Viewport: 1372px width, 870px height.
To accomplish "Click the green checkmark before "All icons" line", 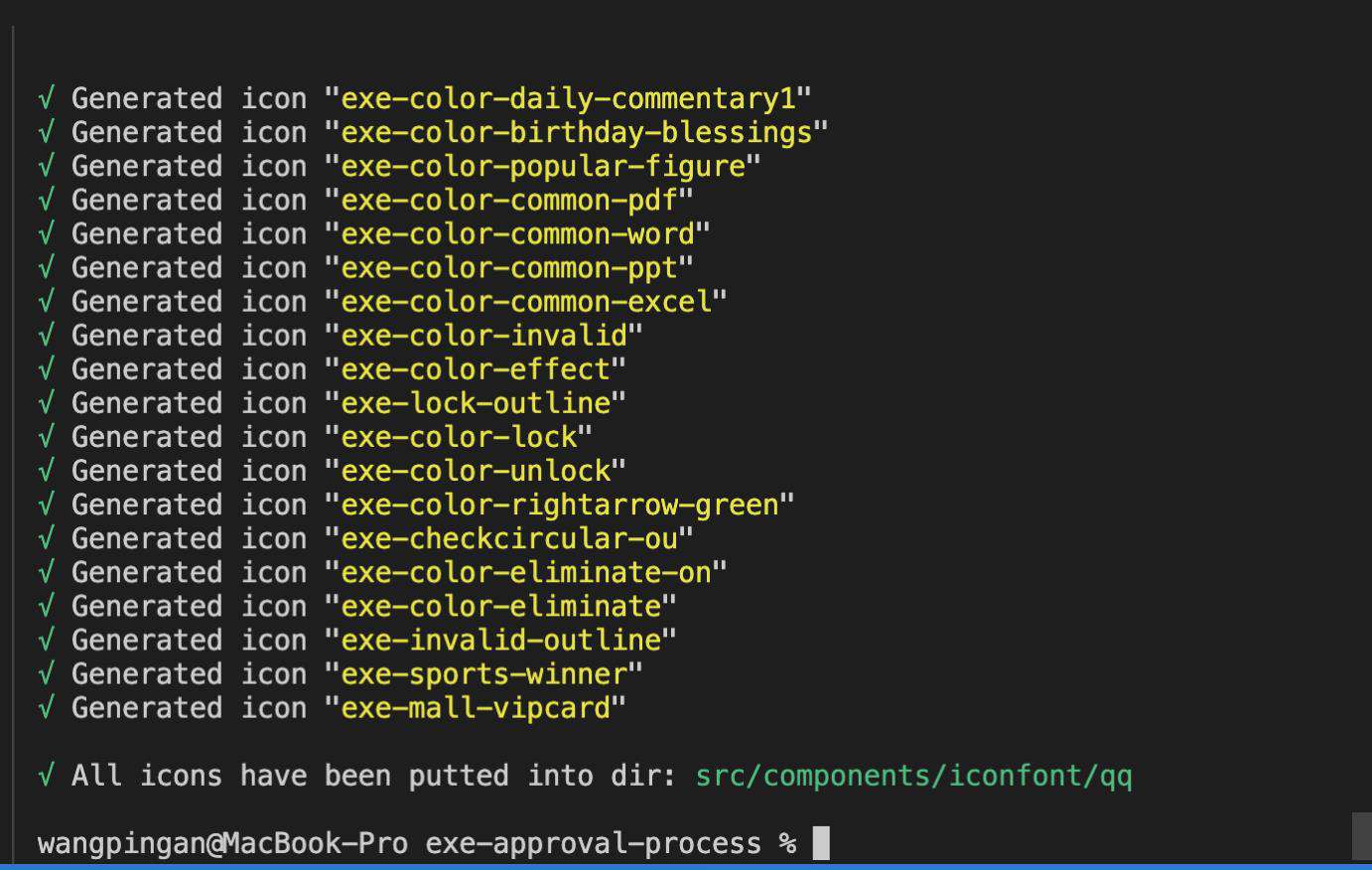I will [46, 776].
